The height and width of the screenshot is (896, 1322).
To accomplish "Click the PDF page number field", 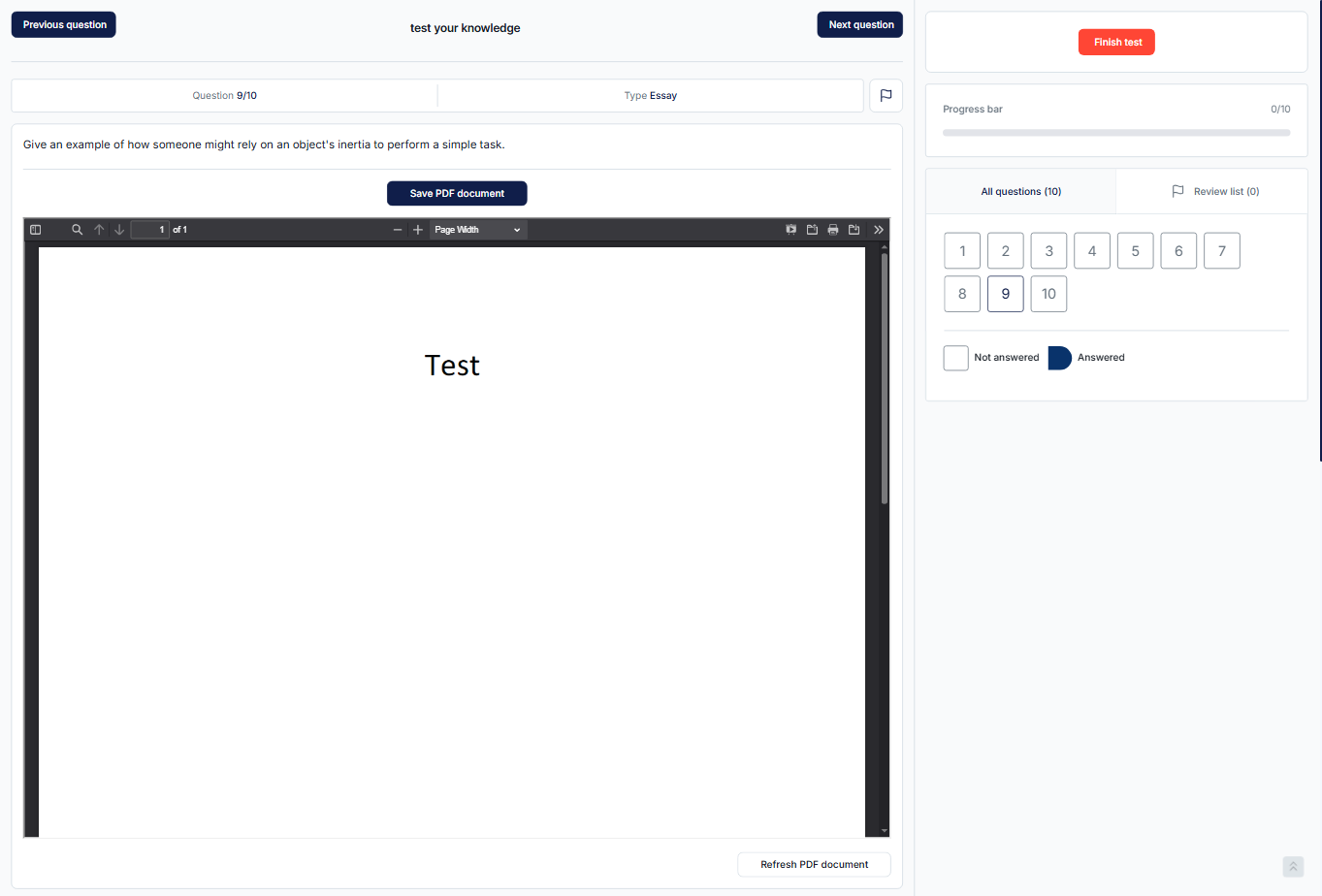I will tap(150, 230).
